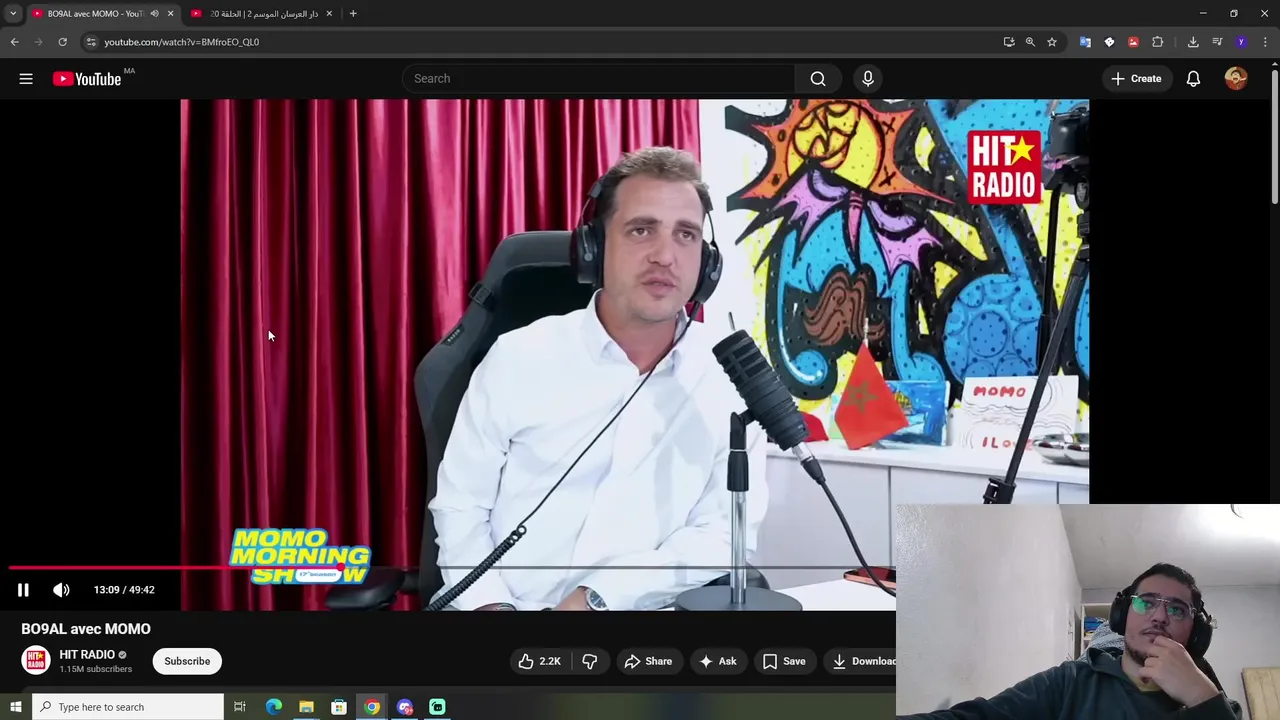Screen dimensions: 1280x720
Task: Like the video
Action: tap(539, 661)
